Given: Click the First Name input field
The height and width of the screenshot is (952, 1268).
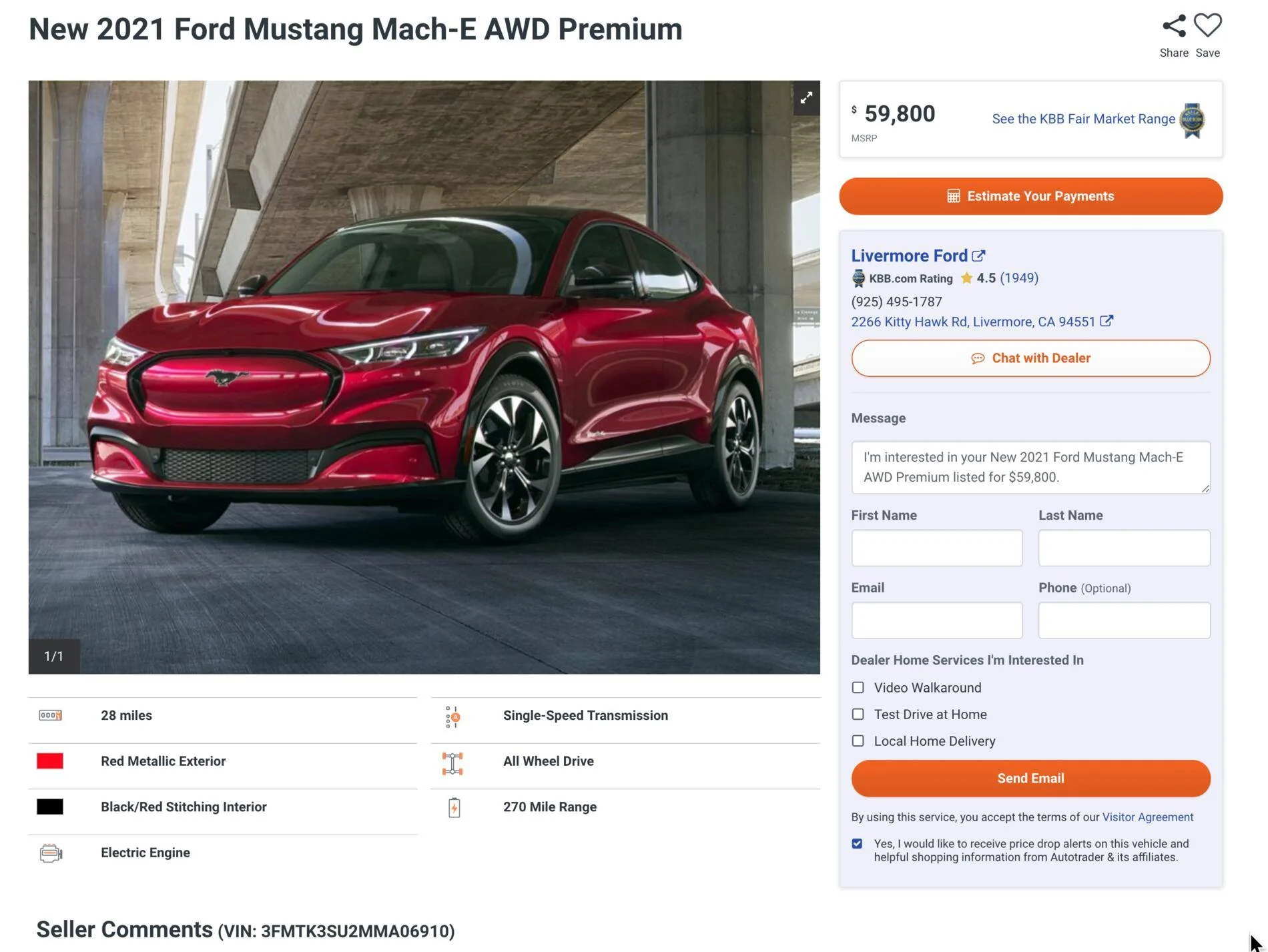Looking at the screenshot, I should (937, 548).
